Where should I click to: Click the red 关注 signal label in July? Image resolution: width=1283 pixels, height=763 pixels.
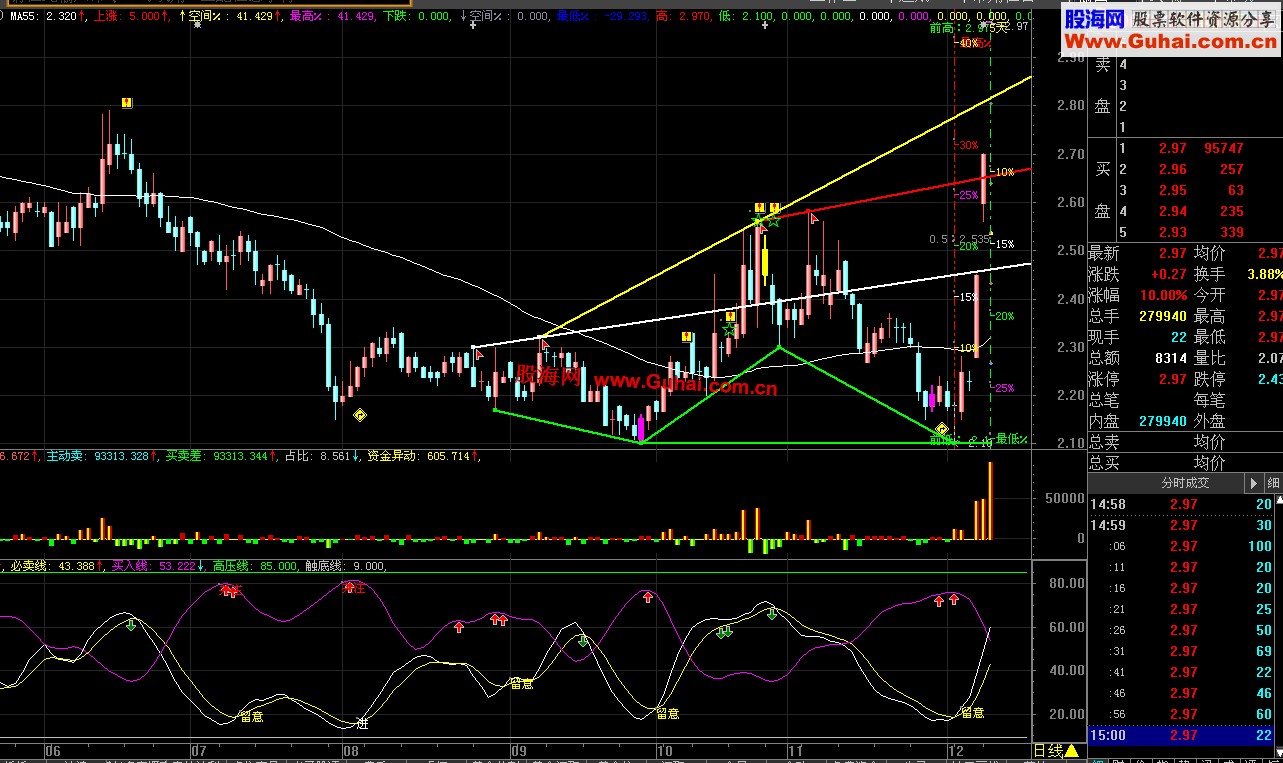231,590
